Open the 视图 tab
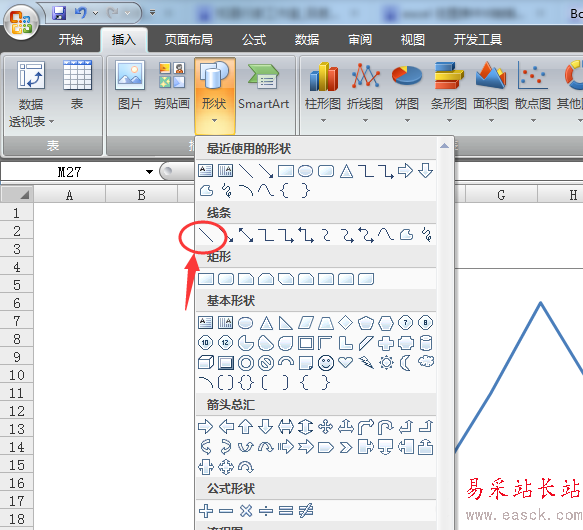This screenshot has width=583, height=530. 413,39
